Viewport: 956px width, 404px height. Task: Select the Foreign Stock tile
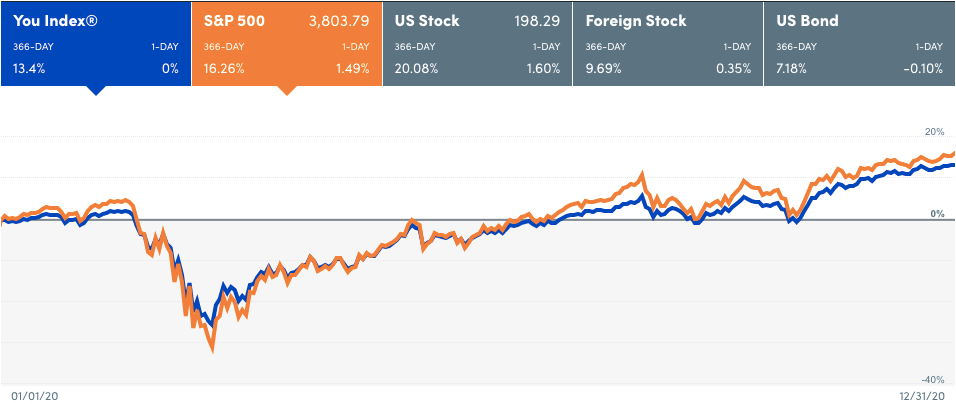point(668,43)
